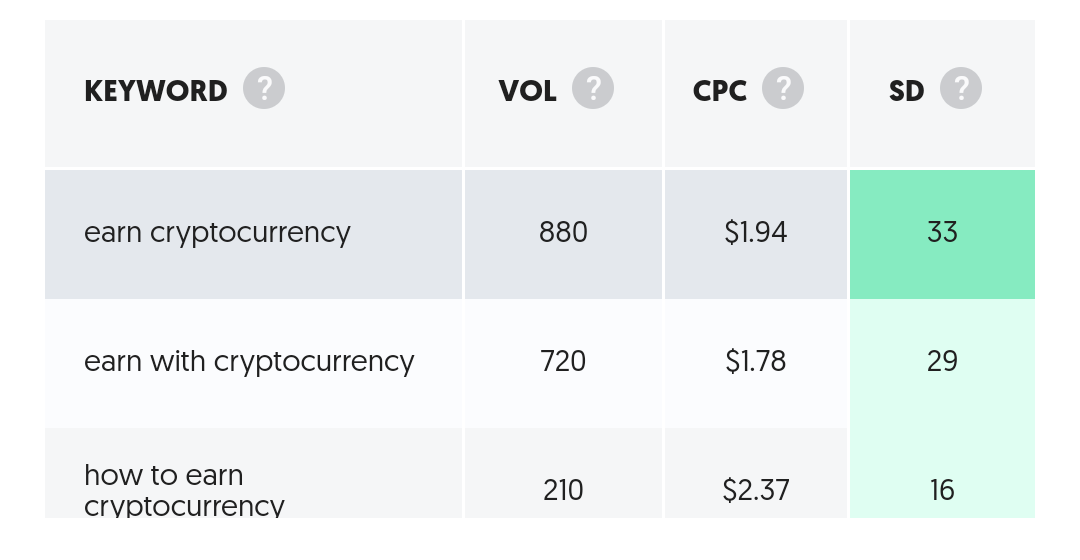This screenshot has width=1080, height=560.
Task: Open the VOL column help tooltip icon
Action: 593,88
